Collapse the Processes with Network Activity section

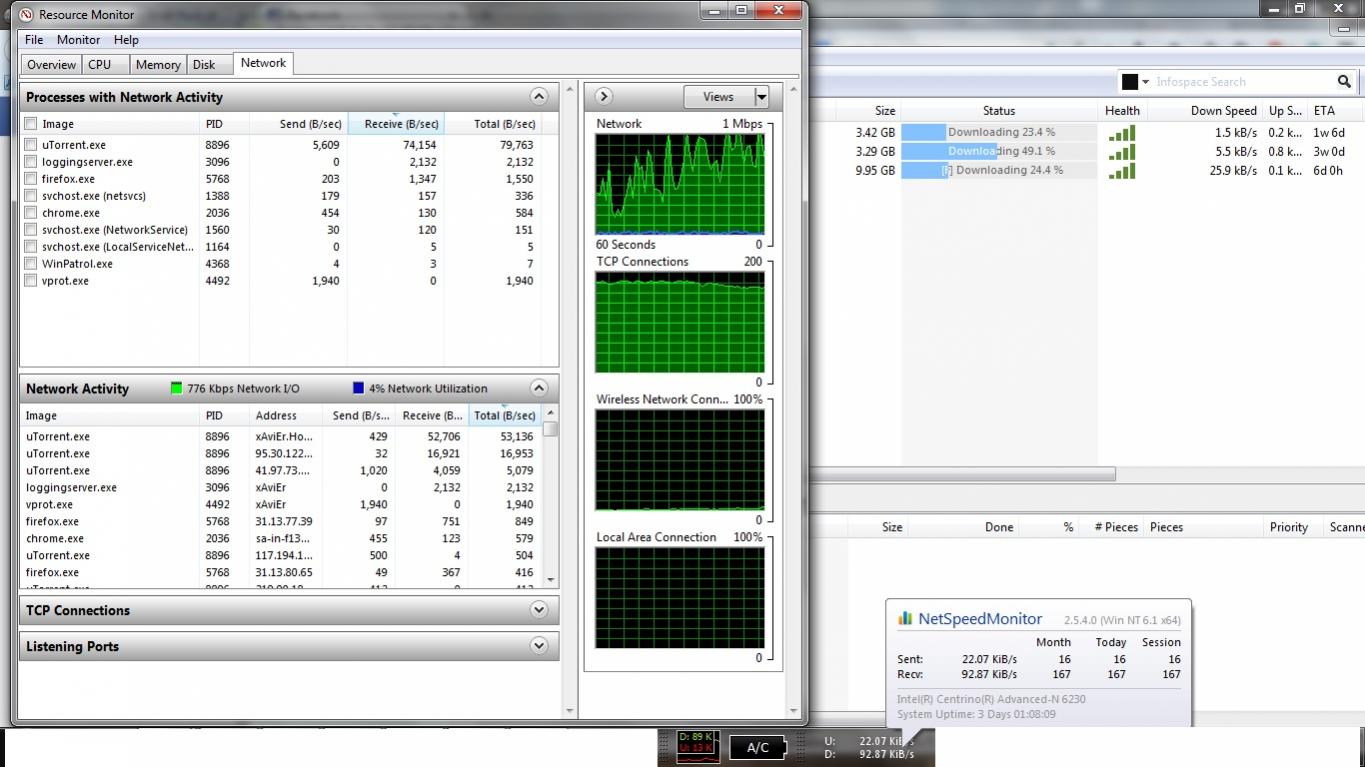(539, 97)
